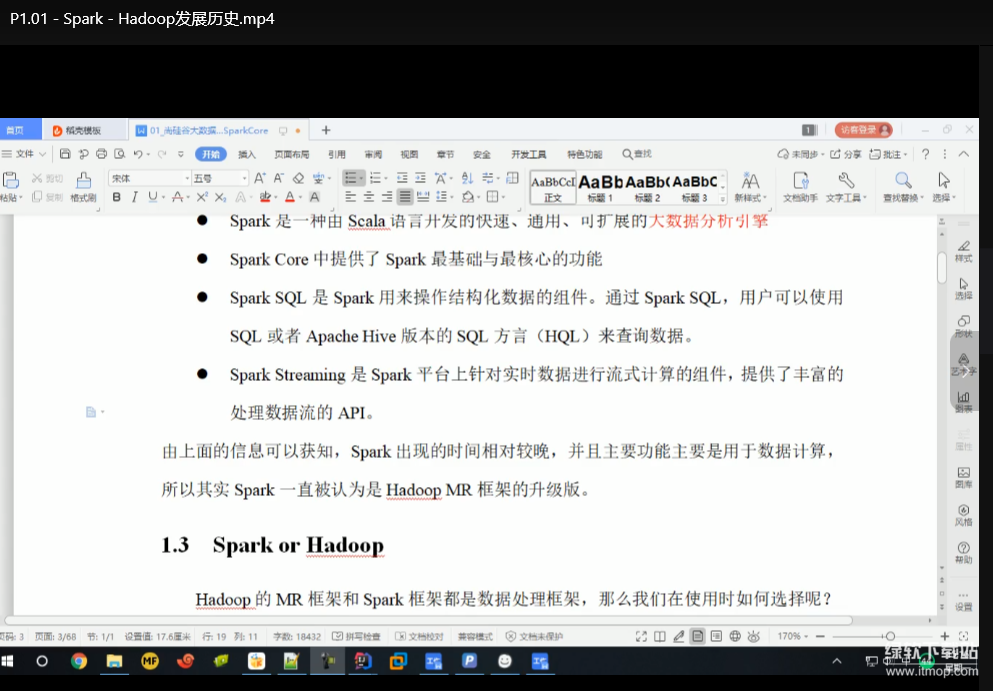
Task: Open the font size dropdown showing 五号
Action: click(219, 178)
